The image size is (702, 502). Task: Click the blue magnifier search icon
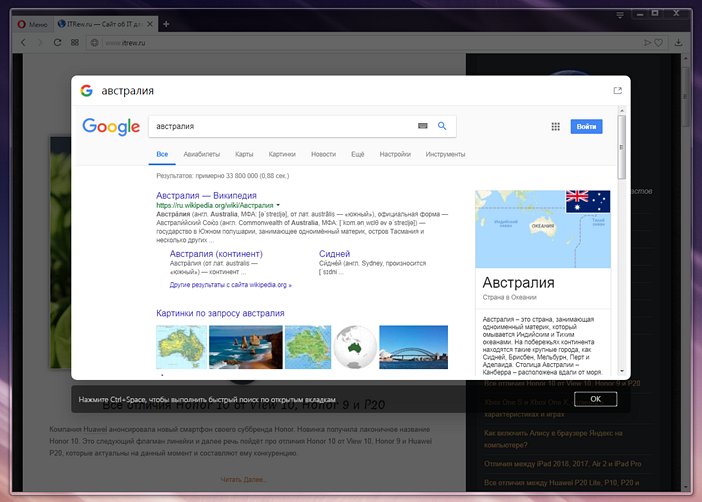tap(442, 126)
